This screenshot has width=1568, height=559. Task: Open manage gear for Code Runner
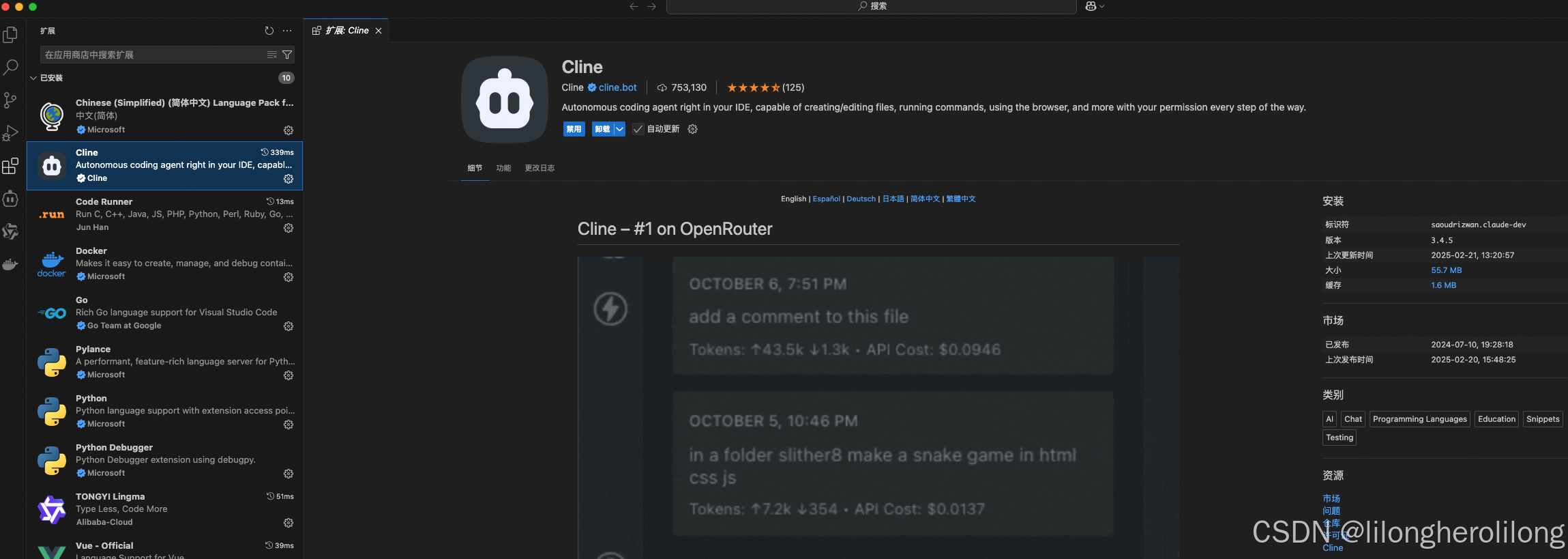[289, 228]
